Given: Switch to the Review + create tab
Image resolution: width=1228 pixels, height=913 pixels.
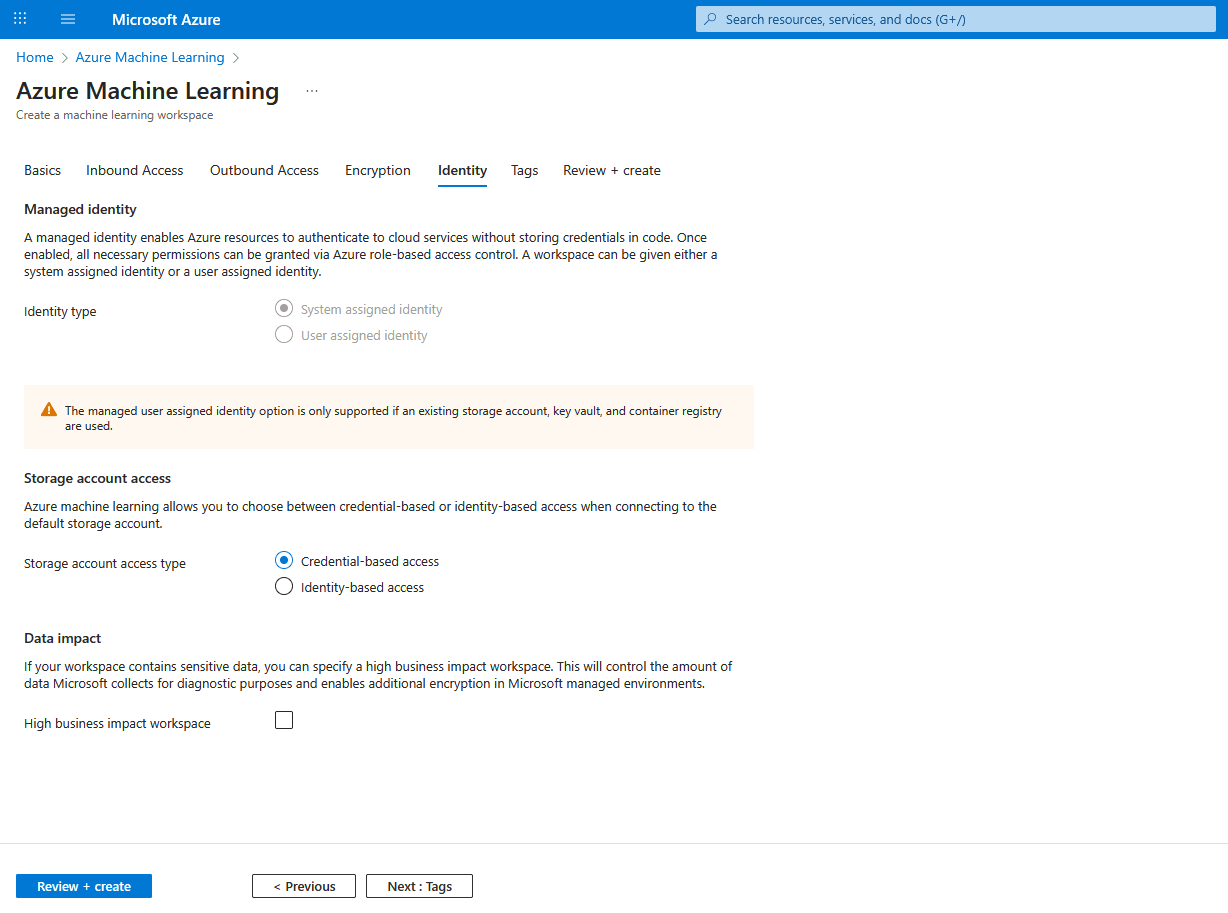Looking at the screenshot, I should [x=611, y=170].
